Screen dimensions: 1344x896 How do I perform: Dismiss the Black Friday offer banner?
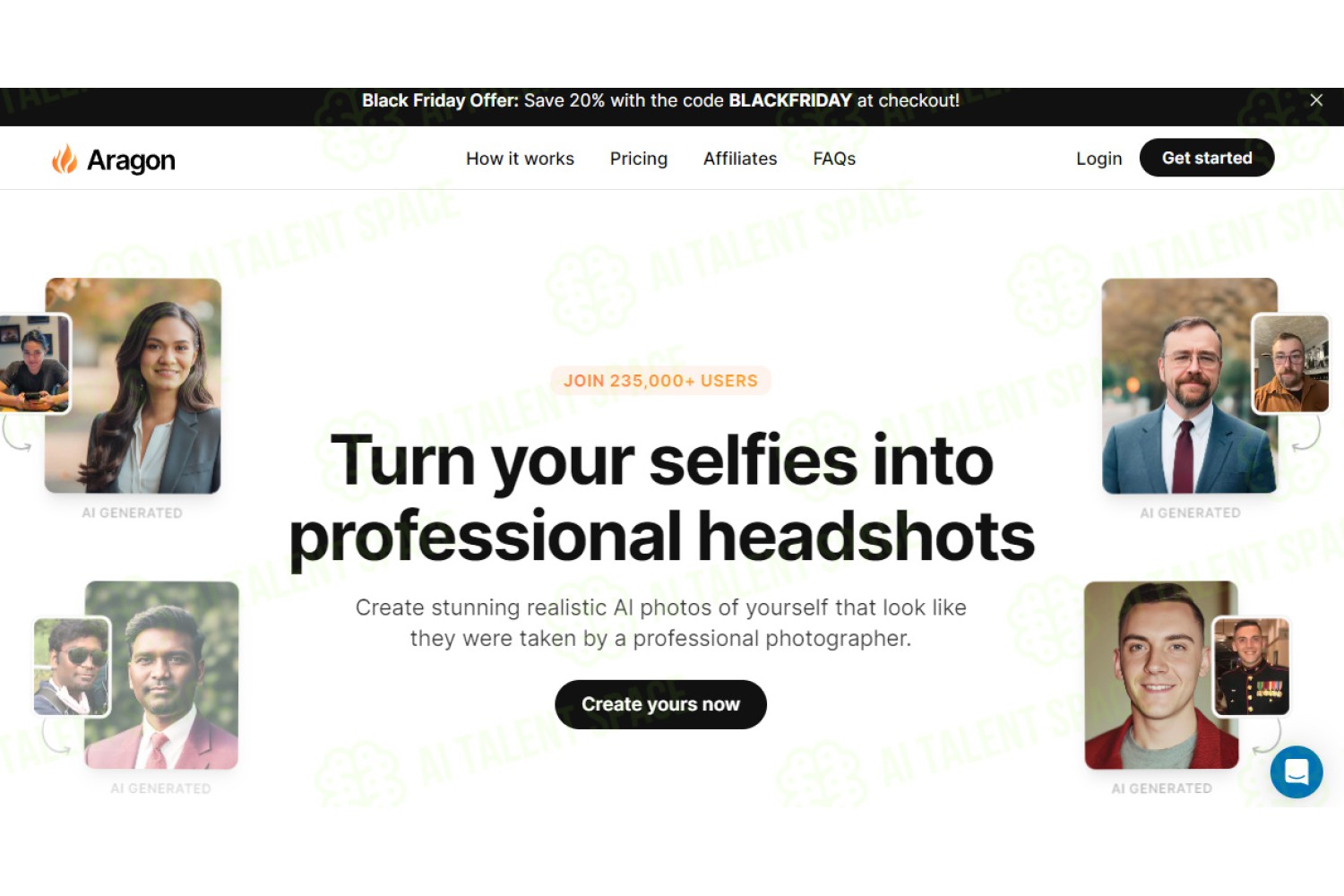pos(1316,100)
